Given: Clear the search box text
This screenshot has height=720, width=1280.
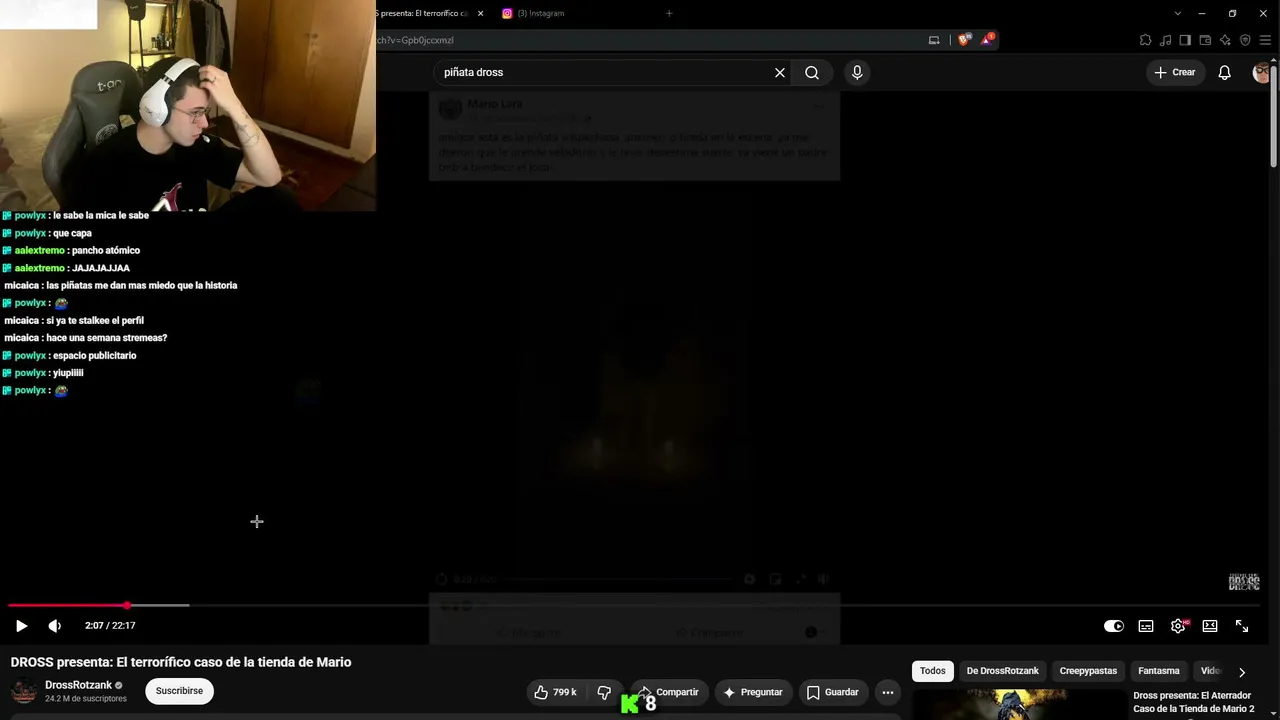Looking at the screenshot, I should click(x=780, y=72).
